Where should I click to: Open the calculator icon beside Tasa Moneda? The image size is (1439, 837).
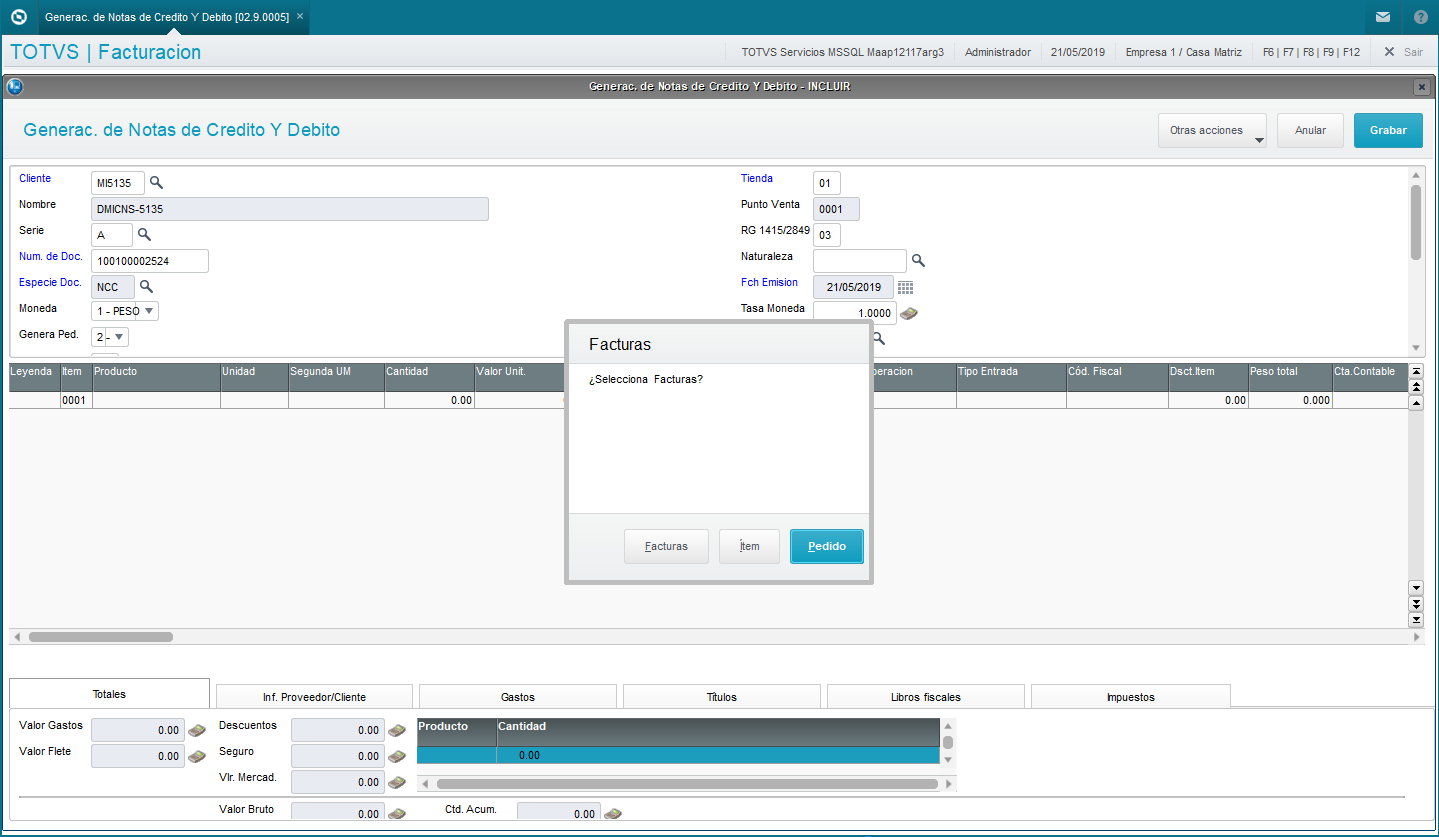(909, 313)
